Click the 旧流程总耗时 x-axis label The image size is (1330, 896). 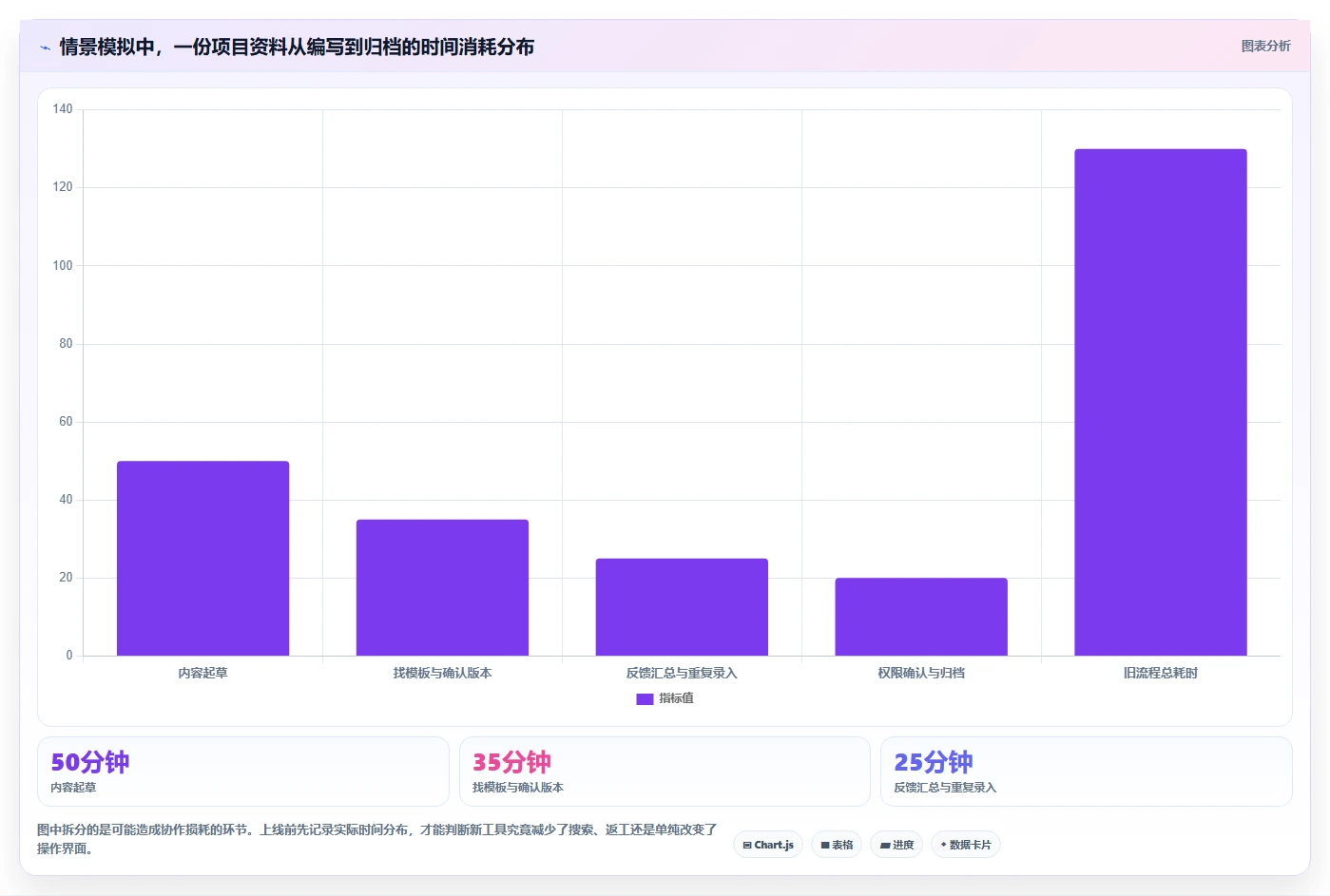coord(1161,673)
